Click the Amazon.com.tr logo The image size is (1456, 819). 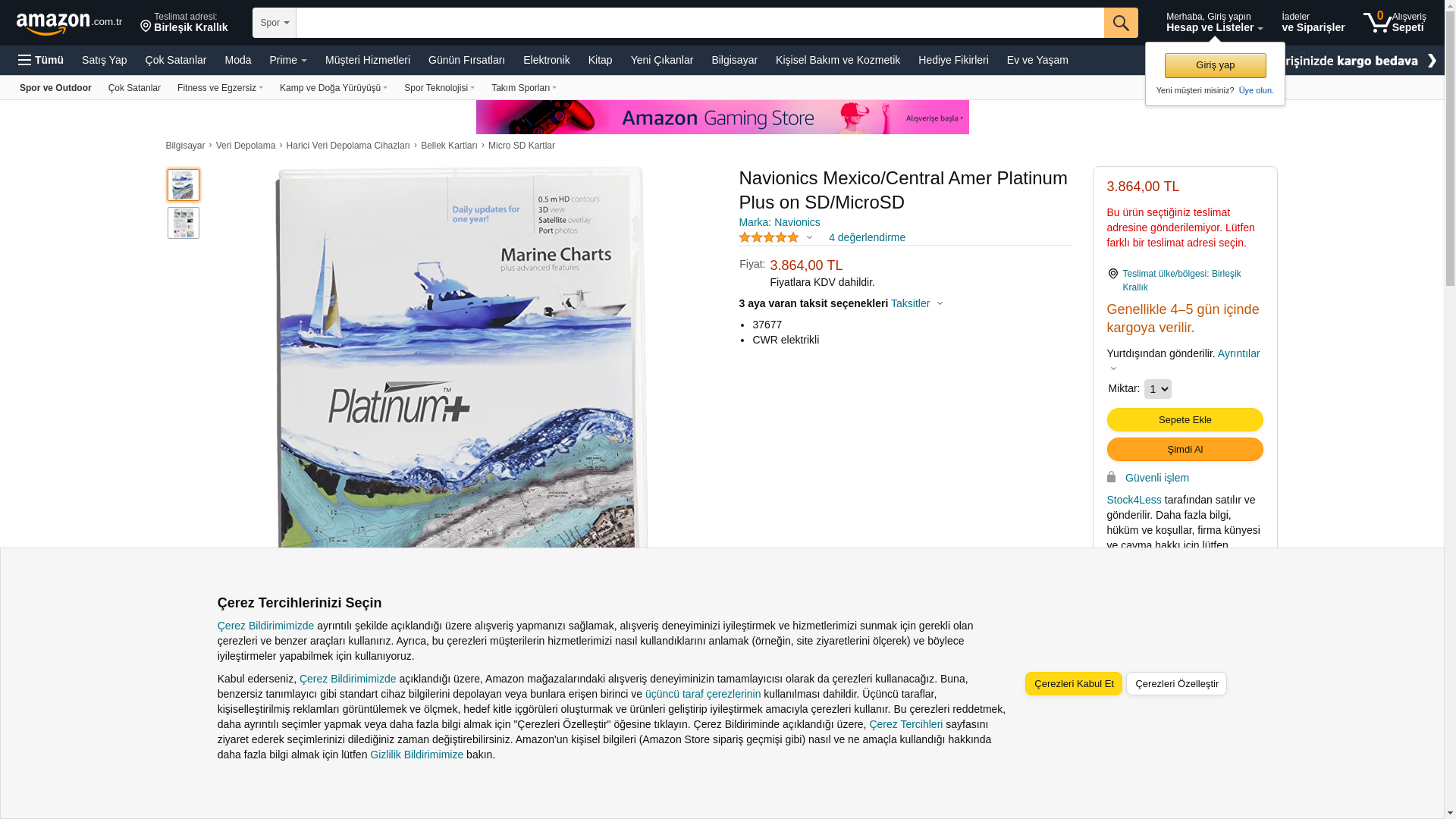[x=69, y=23]
